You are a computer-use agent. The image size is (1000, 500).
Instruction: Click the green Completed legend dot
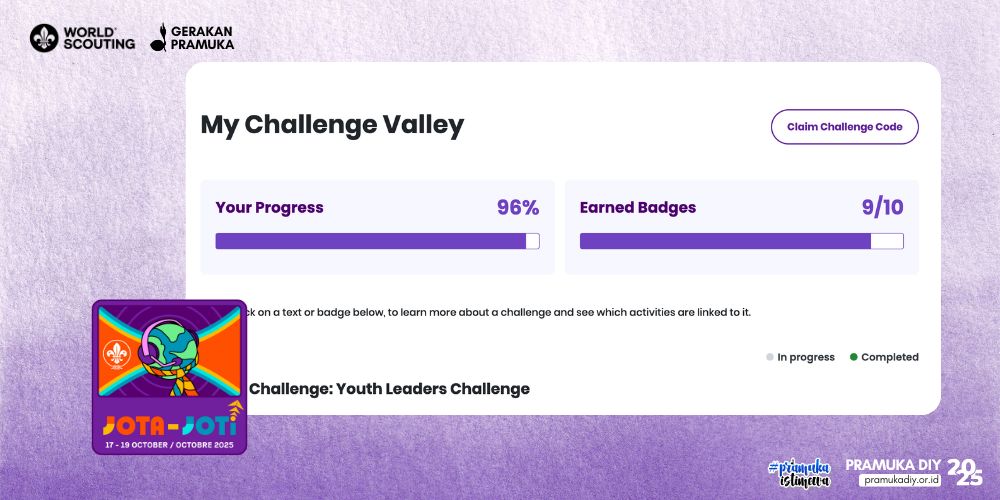pos(853,357)
